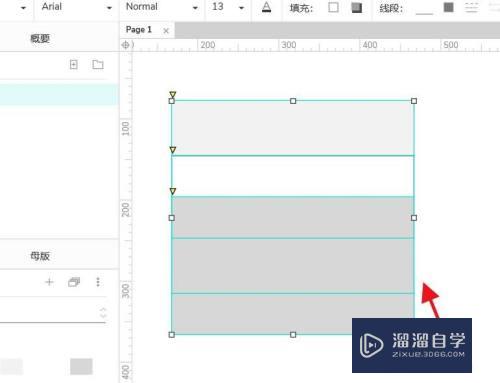Click the add folder icon

tap(98, 64)
